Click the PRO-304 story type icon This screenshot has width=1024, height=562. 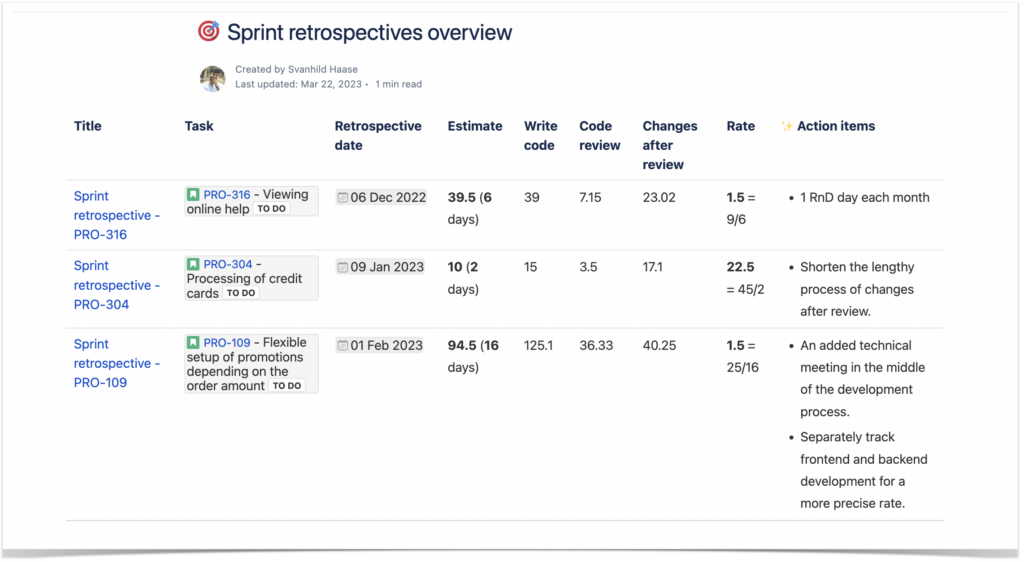pos(193,265)
